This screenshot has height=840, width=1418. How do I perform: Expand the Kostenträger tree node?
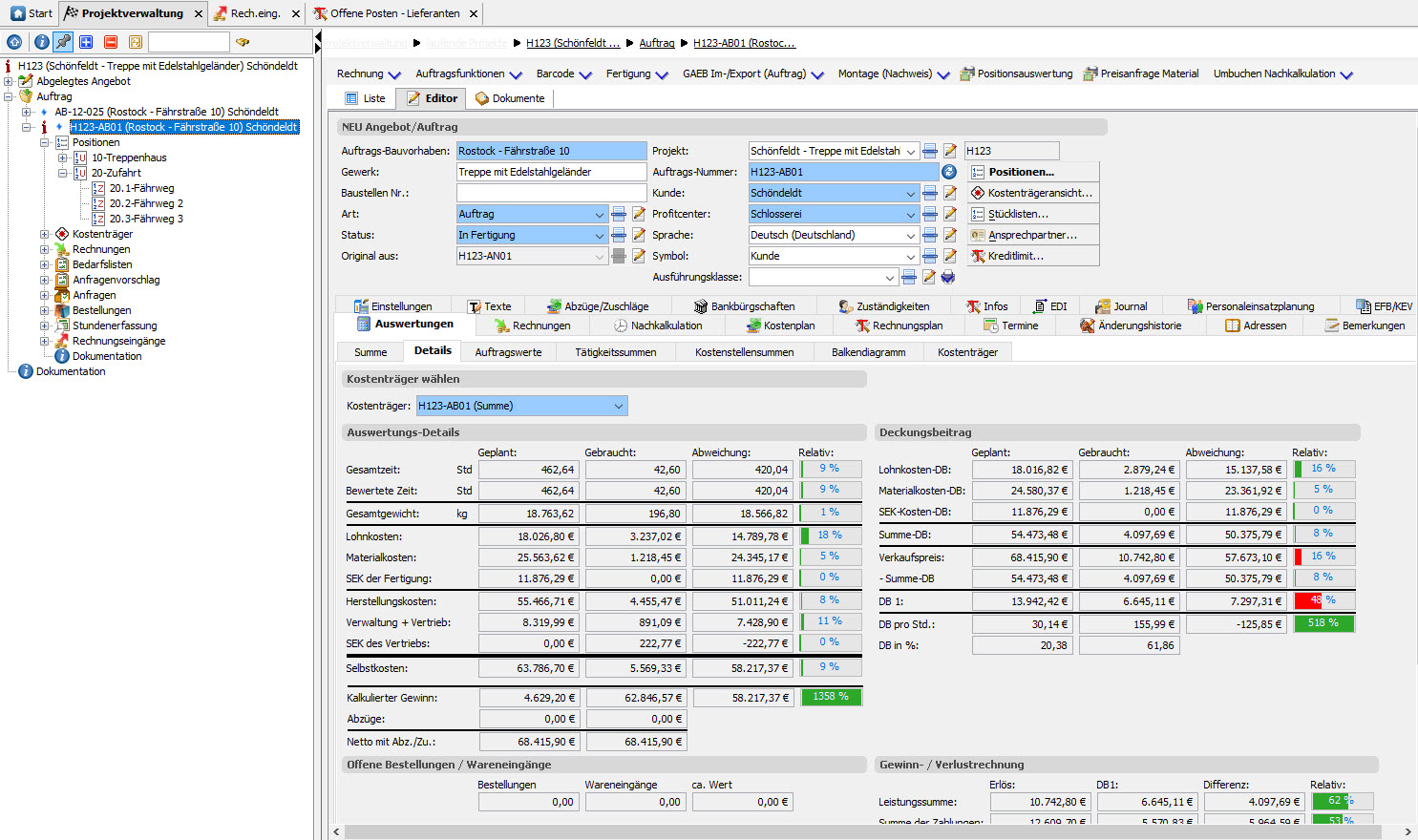[45, 234]
